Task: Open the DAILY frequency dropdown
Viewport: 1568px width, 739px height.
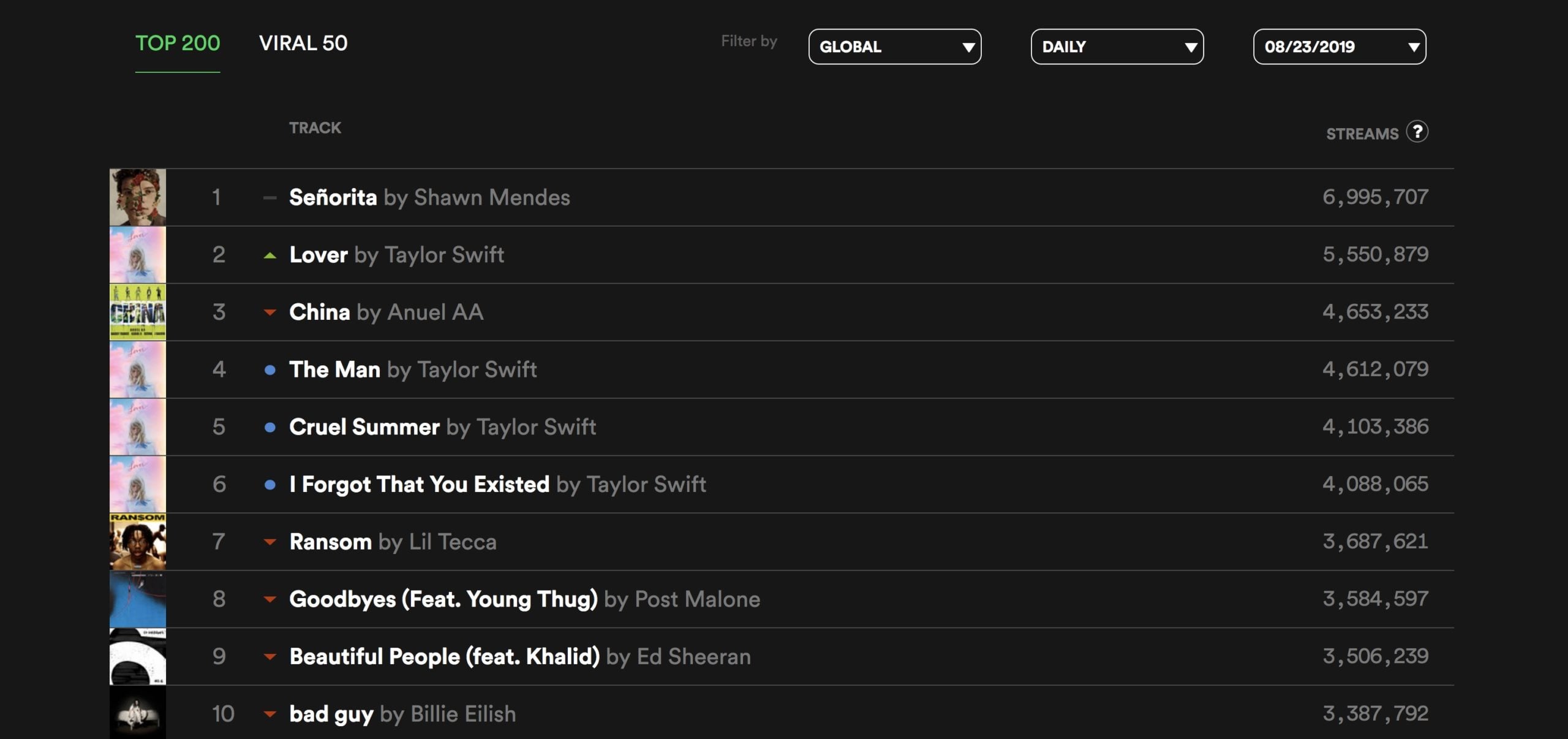Action: (1117, 47)
